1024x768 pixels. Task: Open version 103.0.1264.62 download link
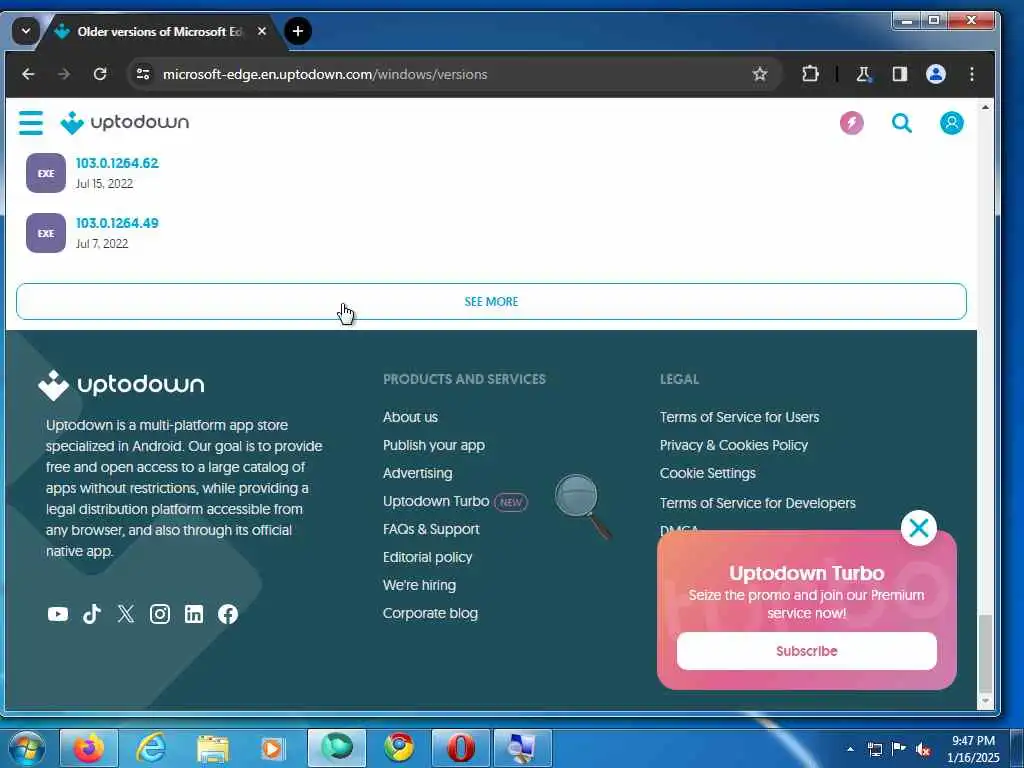pyautogui.click(x=117, y=163)
